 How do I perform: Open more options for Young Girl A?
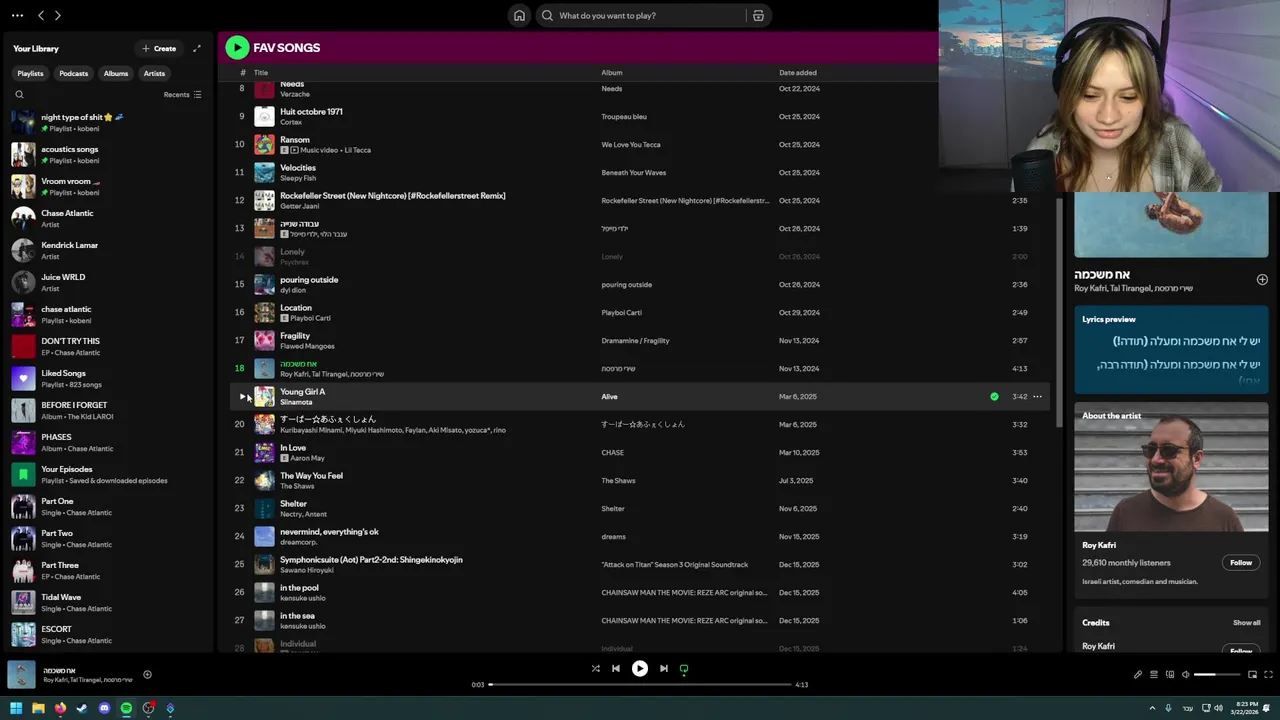click(x=1037, y=397)
